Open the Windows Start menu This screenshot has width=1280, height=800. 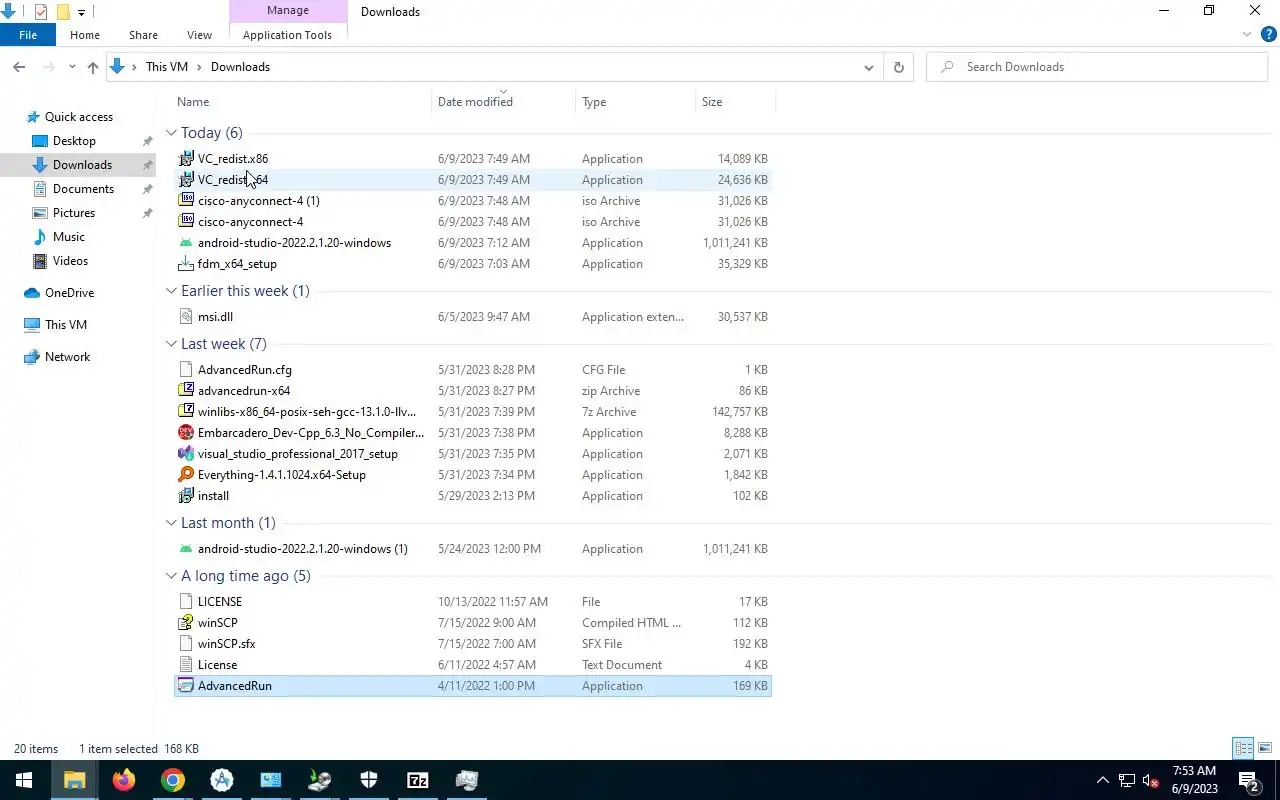[24, 780]
